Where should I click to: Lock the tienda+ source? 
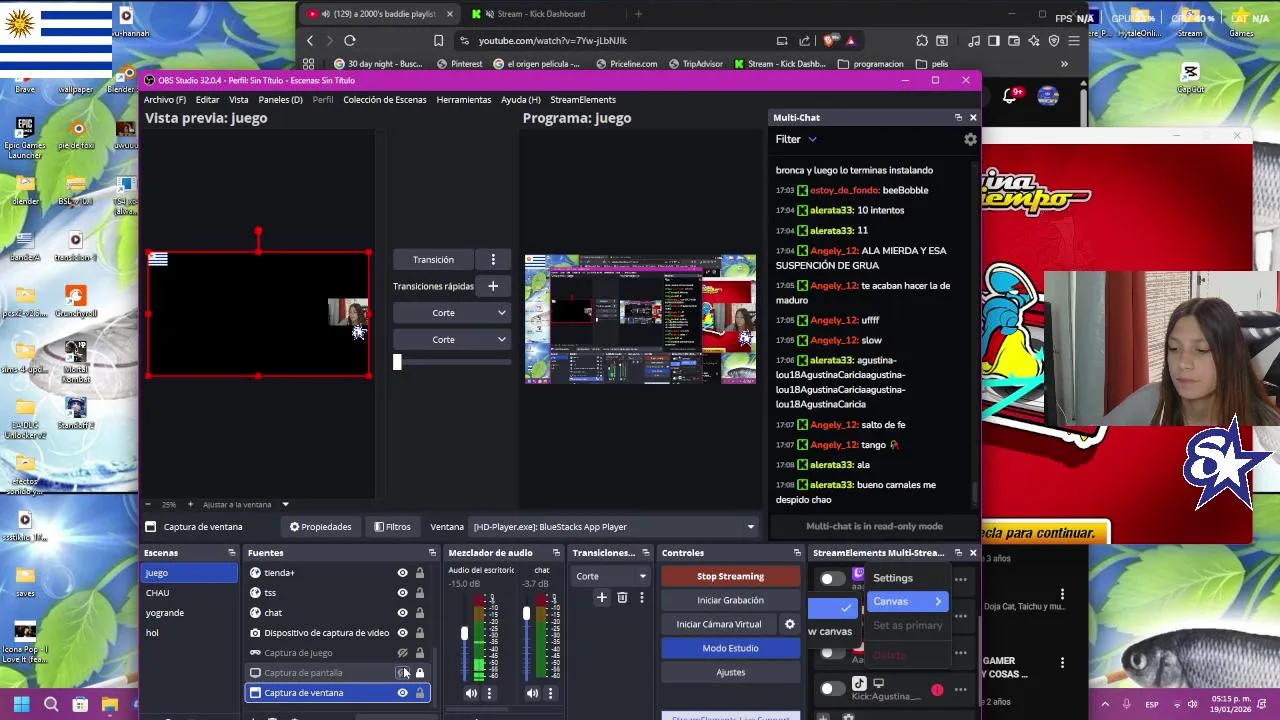(419, 573)
